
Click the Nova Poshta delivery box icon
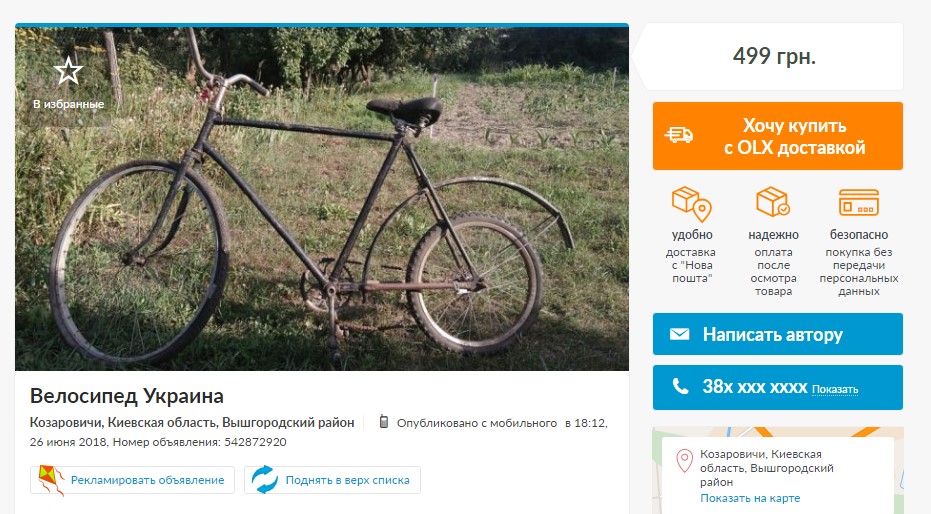(x=691, y=204)
